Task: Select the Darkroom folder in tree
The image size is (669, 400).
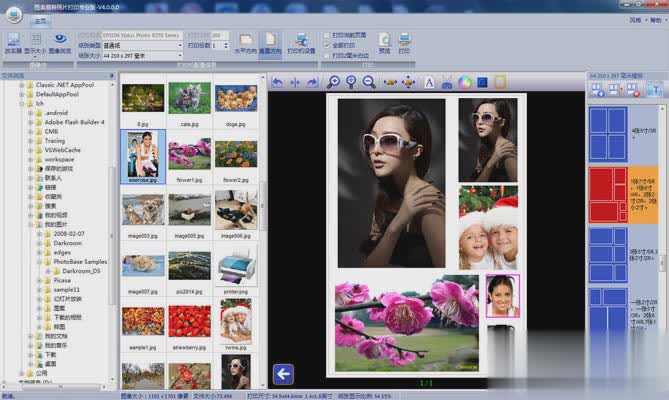Action: click(x=67, y=242)
